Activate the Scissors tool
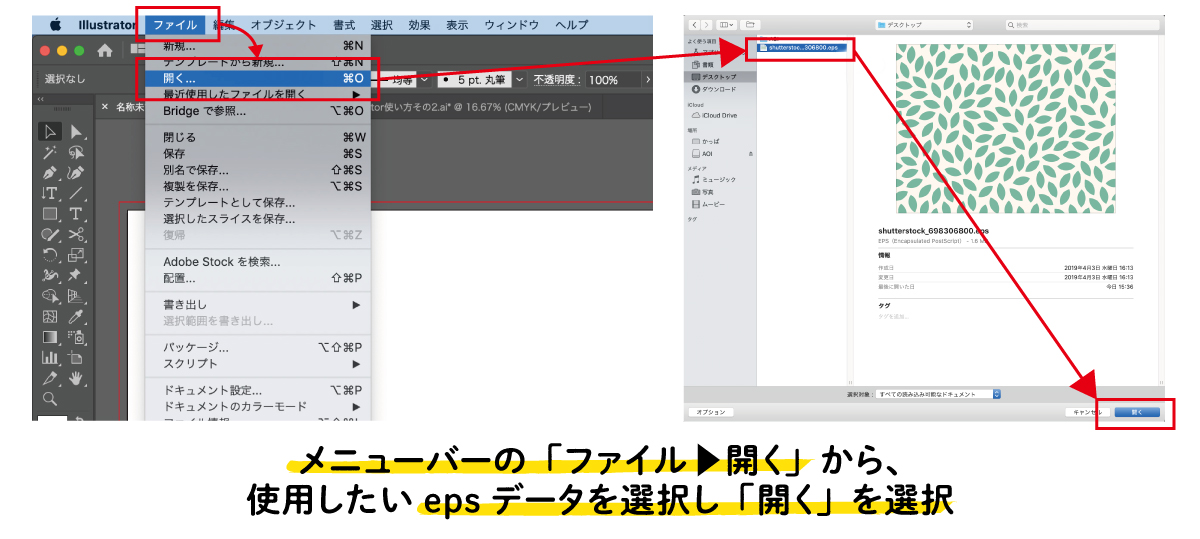1200x539 pixels. [x=76, y=234]
